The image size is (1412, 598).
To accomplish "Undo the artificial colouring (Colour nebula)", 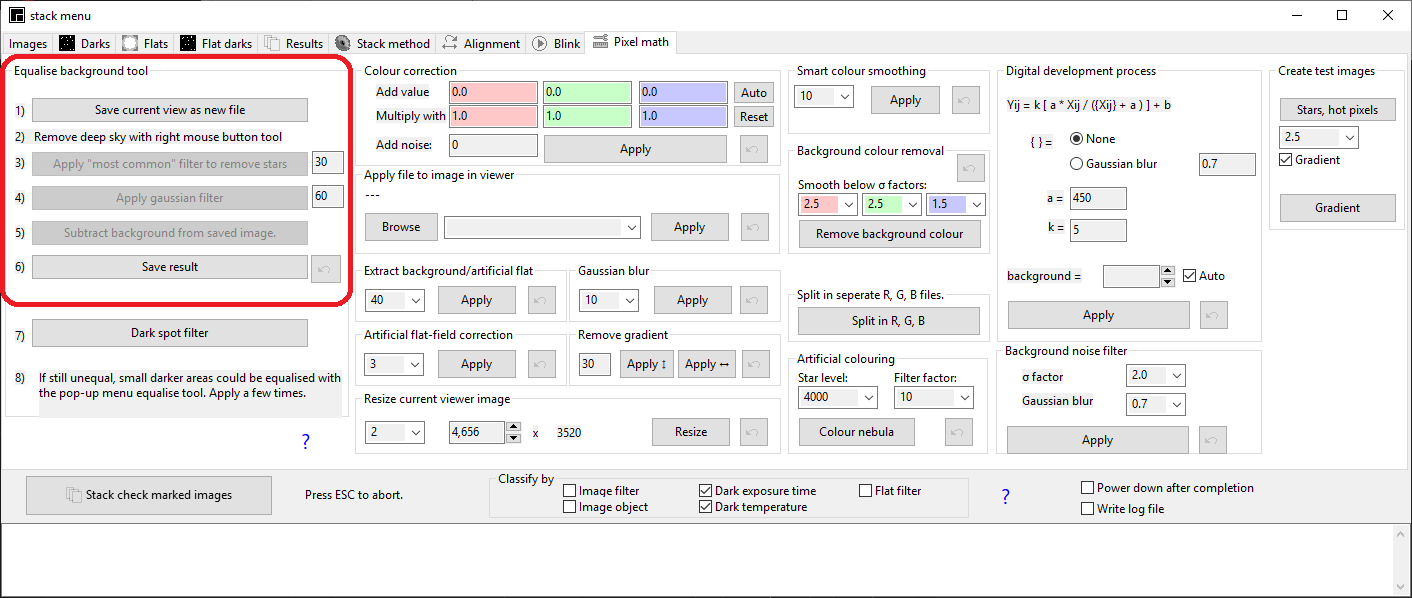I will pyautogui.click(x=958, y=432).
